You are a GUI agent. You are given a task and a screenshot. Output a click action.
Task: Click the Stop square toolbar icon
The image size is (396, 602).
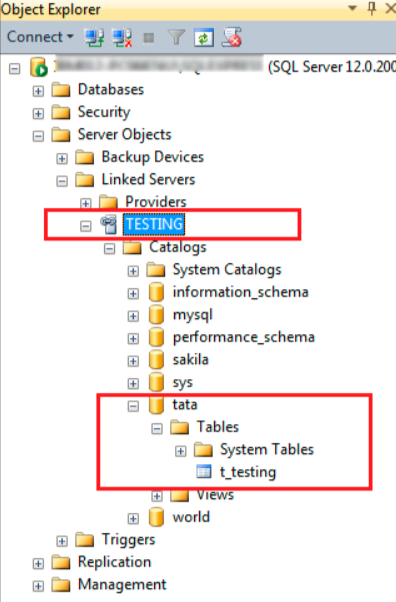tap(149, 38)
